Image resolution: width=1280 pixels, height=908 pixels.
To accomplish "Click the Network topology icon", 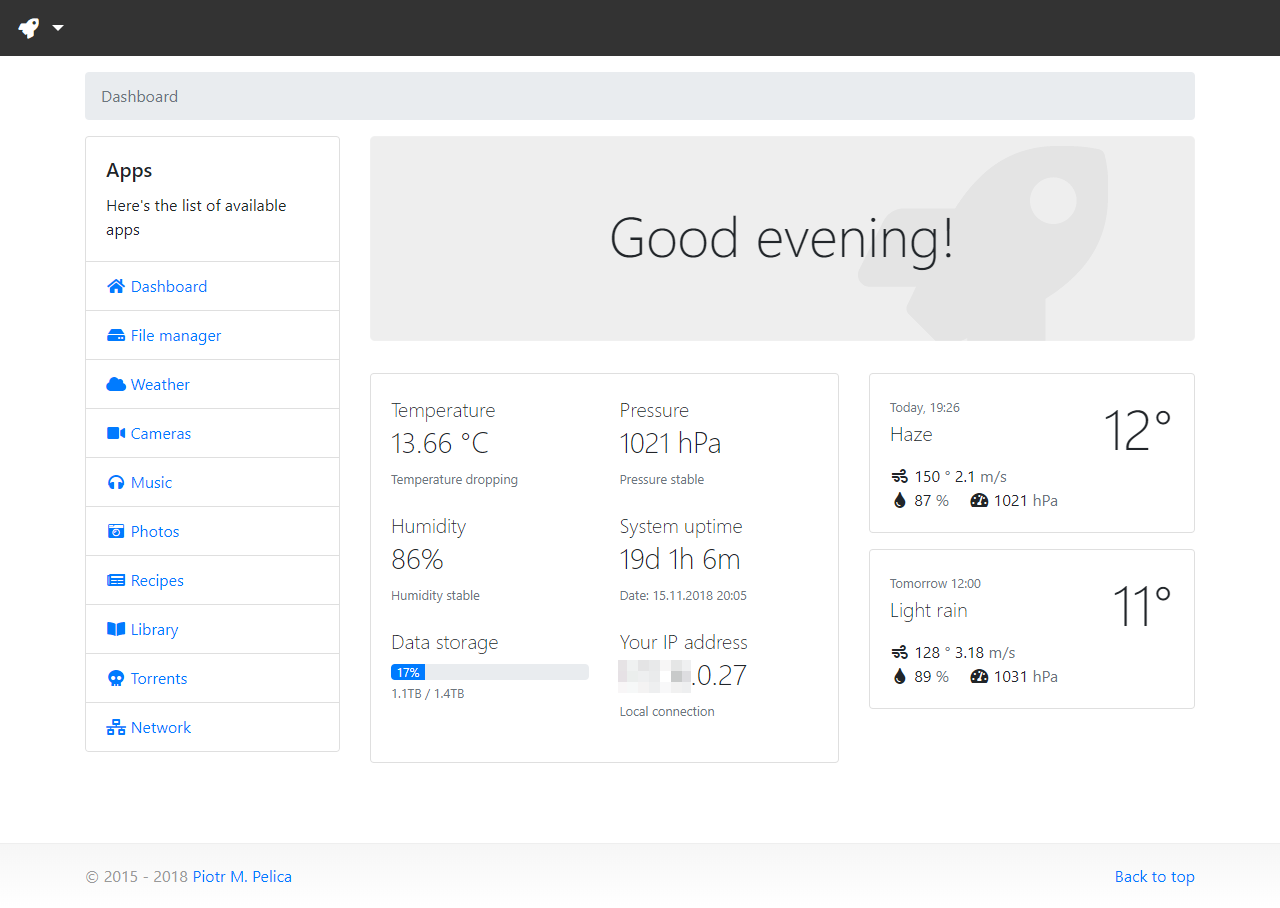I will [x=116, y=728].
